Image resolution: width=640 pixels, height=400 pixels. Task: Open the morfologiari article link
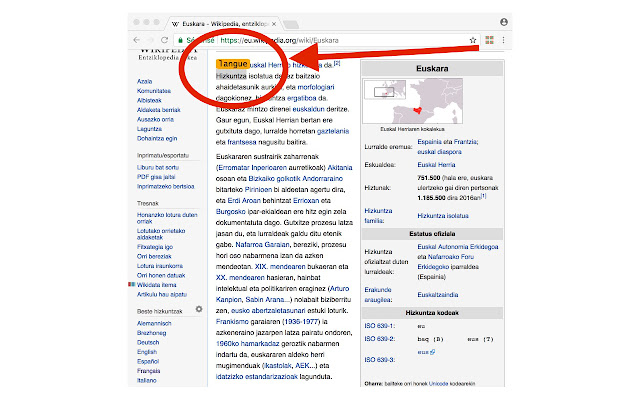[x=316, y=87]
